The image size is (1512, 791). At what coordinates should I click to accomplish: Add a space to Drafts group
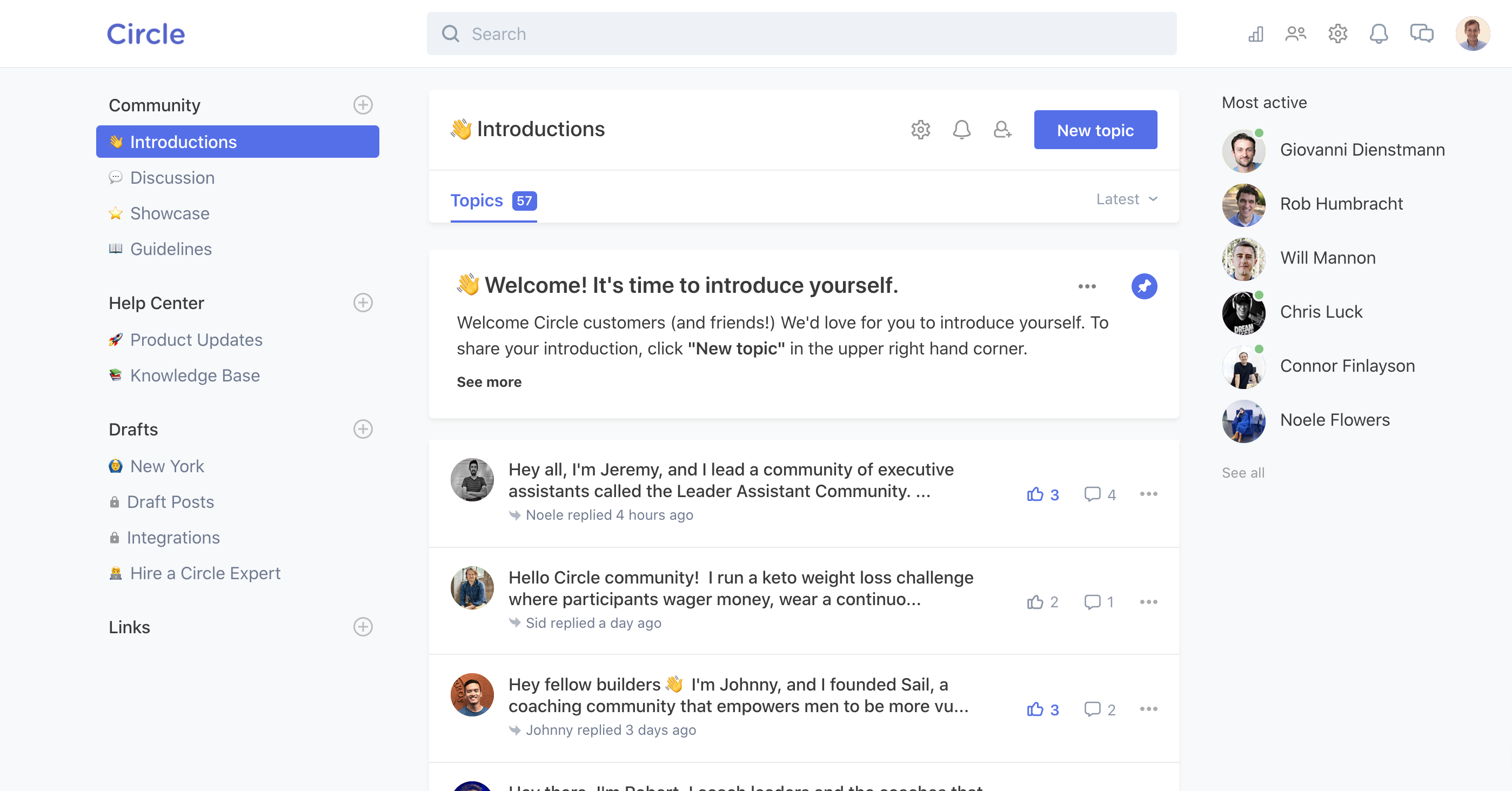click(x=363, y=429)
